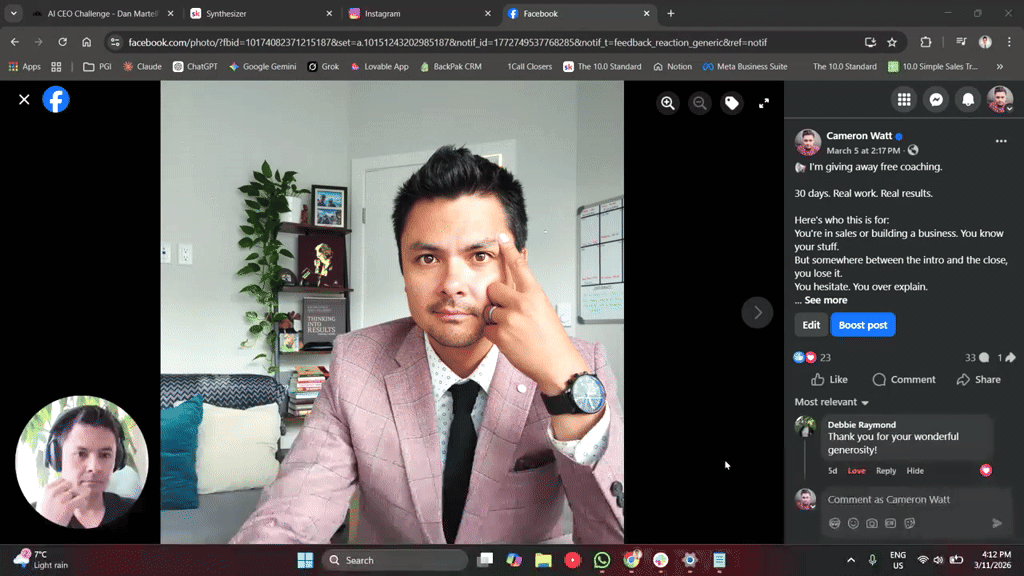This screenshot has height=576, width=1024.
Task: Open Messenger chats
Action: [x=936, y=99]
